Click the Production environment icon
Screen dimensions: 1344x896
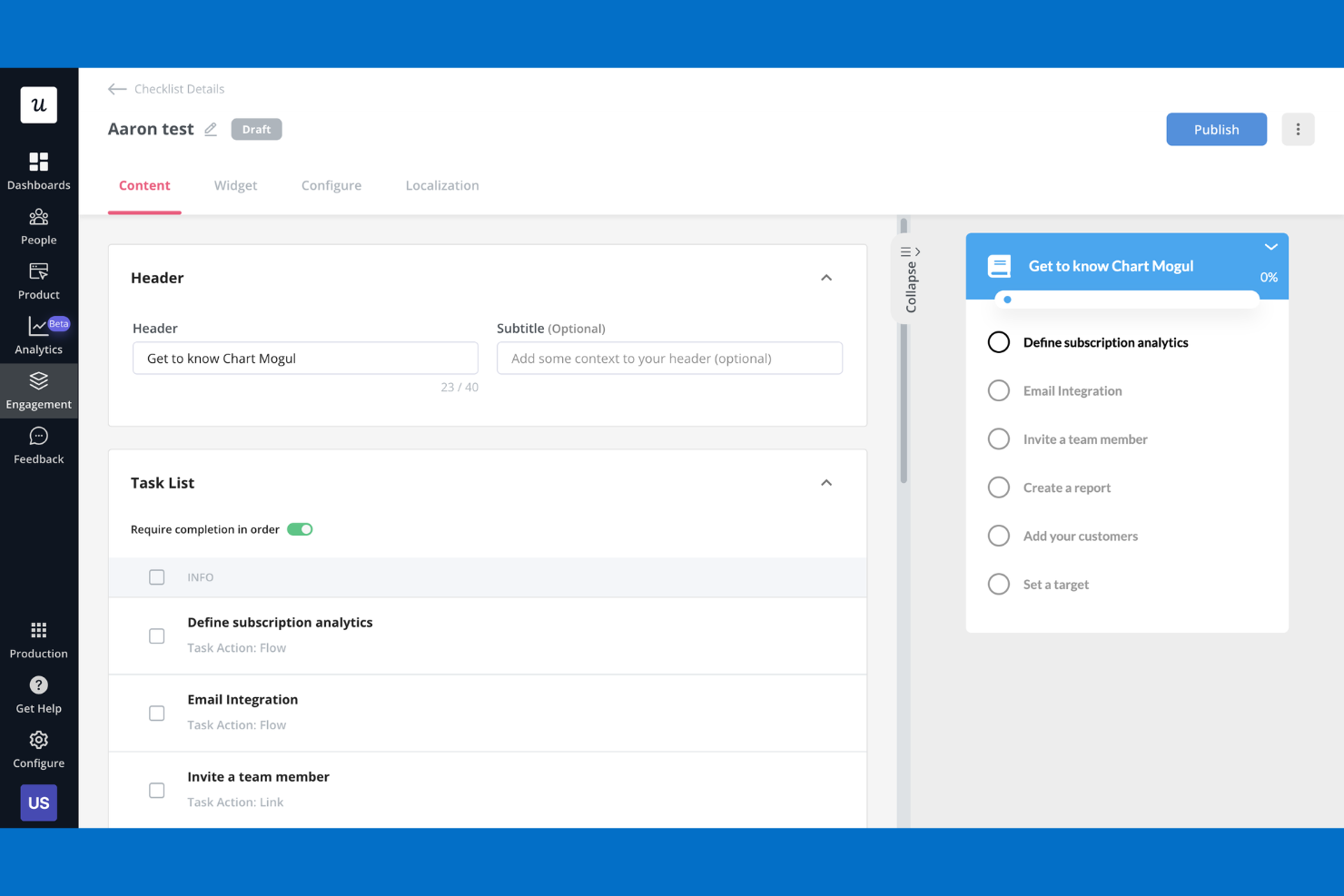point(38,638)
